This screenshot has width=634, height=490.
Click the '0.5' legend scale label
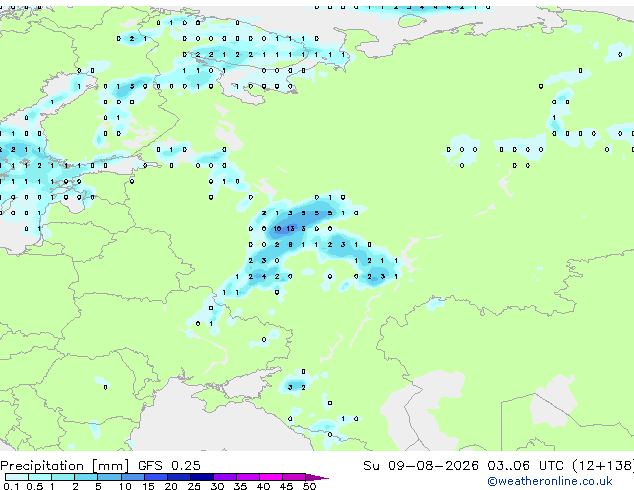(35, 486)
